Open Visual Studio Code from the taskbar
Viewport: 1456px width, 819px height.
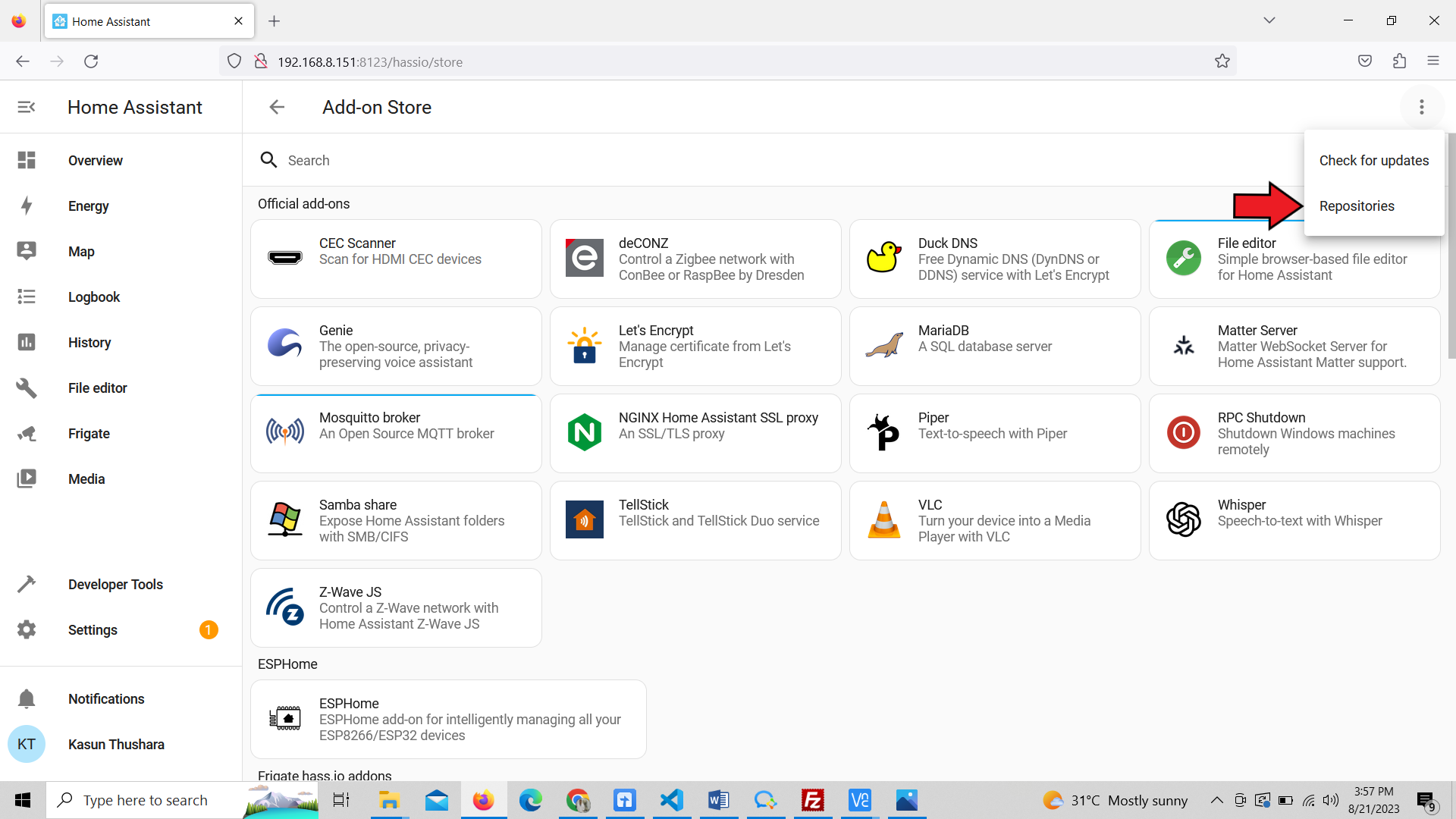point(672,800)
